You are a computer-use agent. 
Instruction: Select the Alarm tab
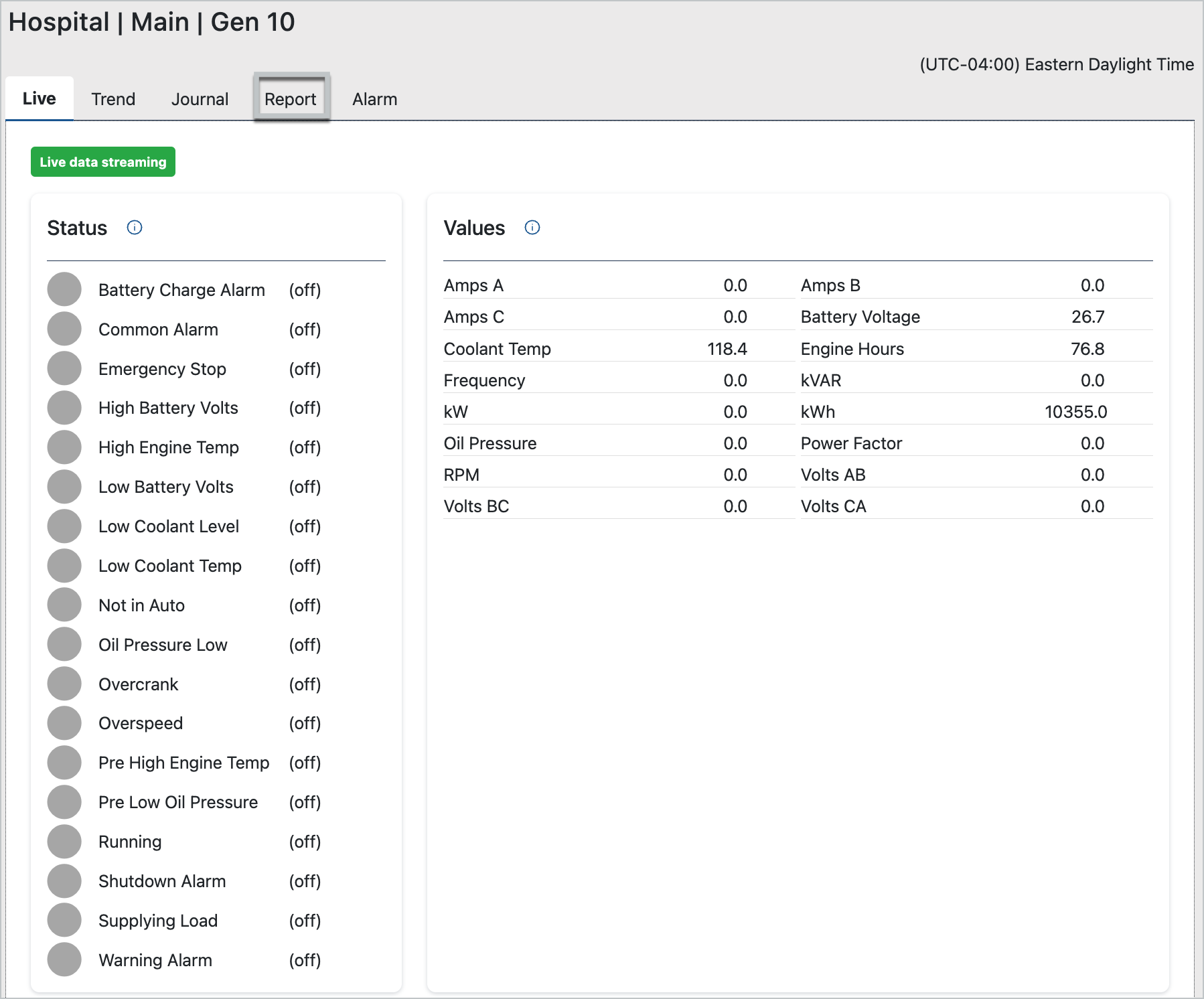pos(374,99)
